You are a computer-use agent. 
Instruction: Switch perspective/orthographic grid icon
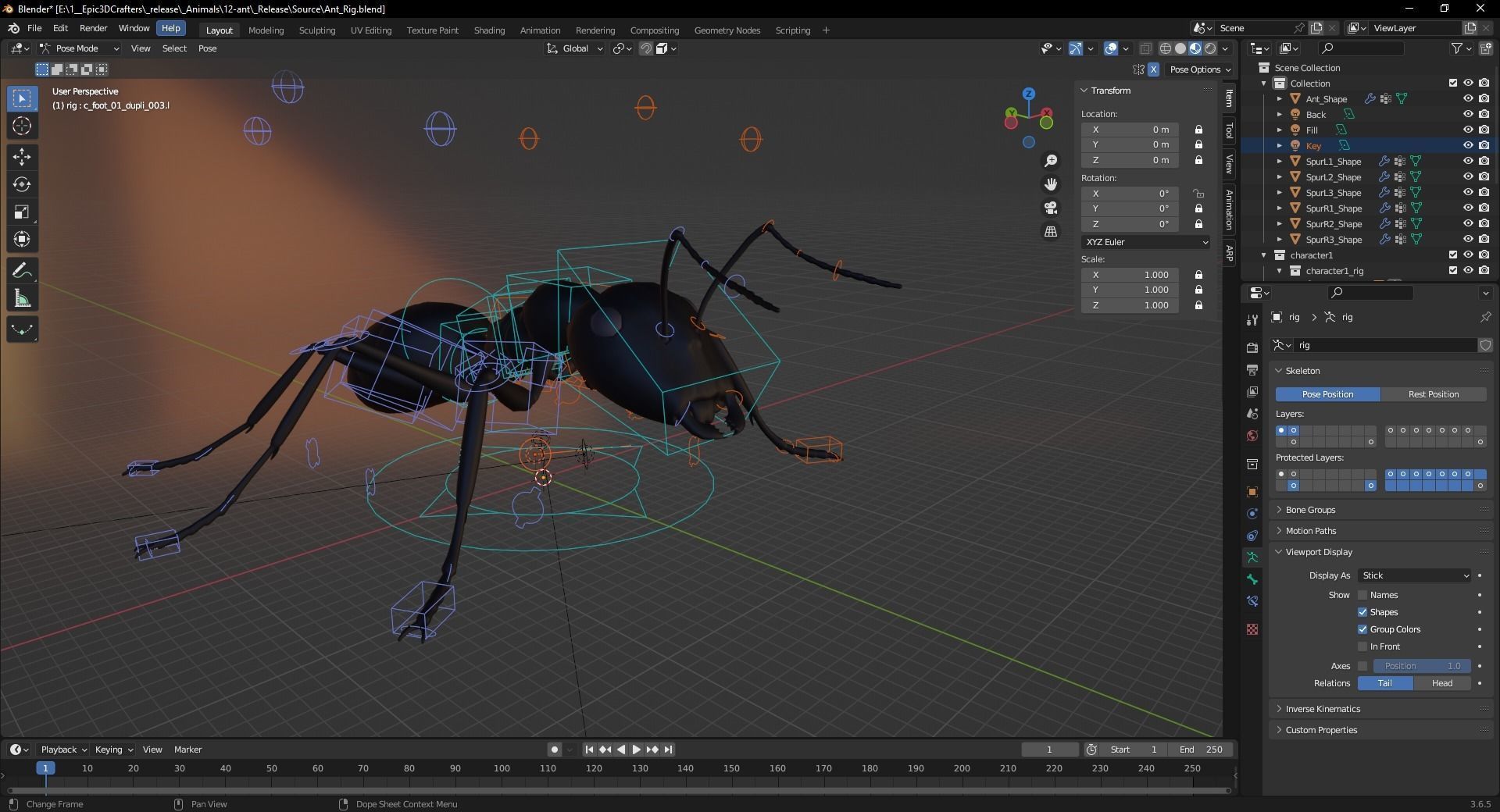point(1051,231)
